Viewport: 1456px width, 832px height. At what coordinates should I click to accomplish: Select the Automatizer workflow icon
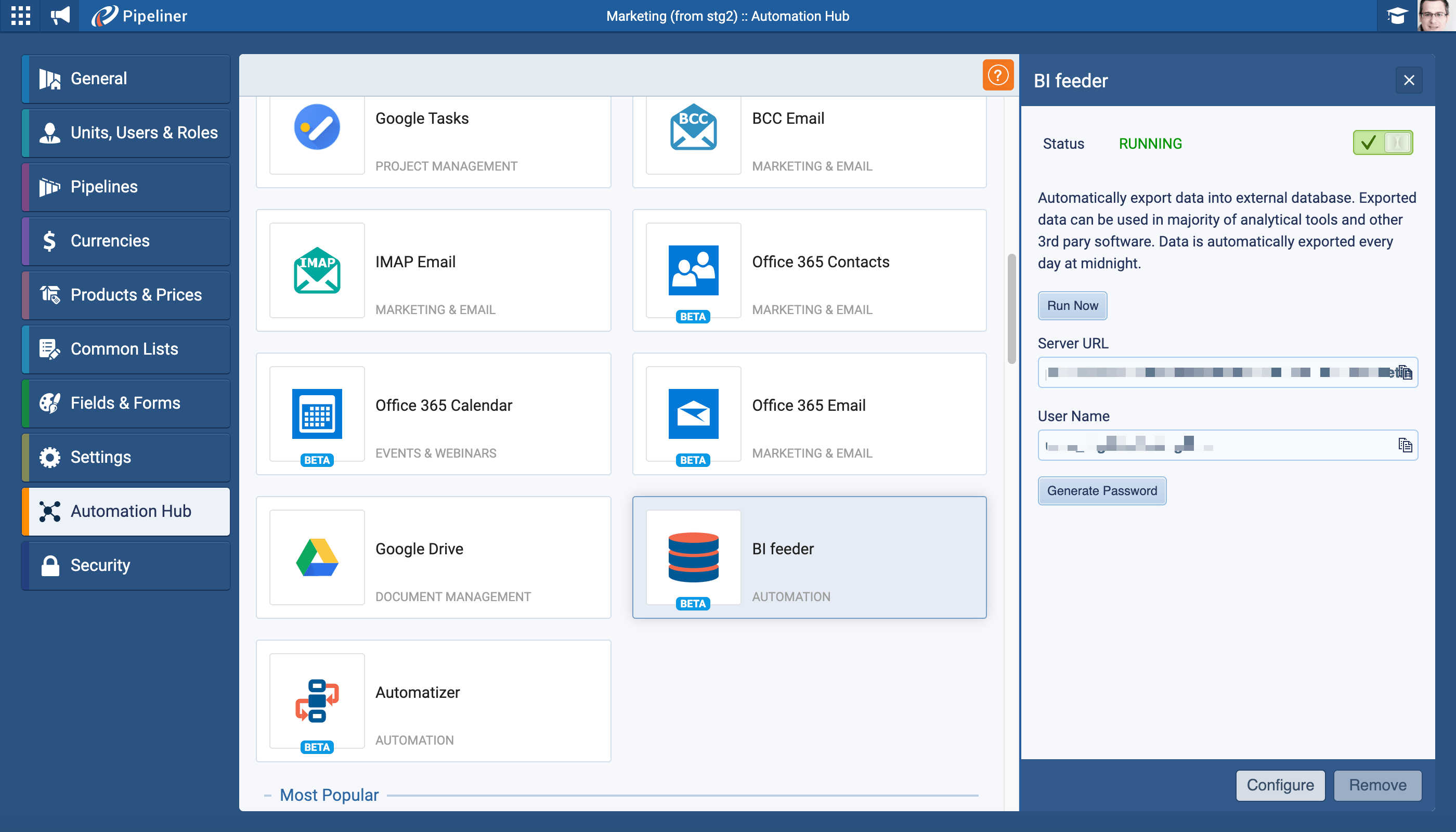[317, 700]
